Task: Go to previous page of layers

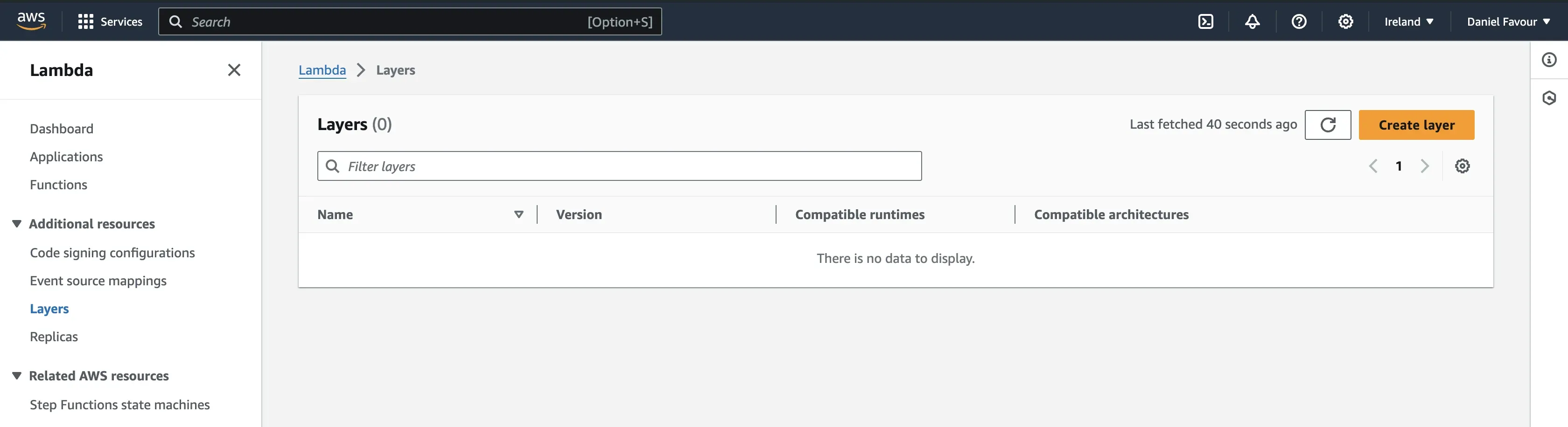Action: (x=1373, y=166)
